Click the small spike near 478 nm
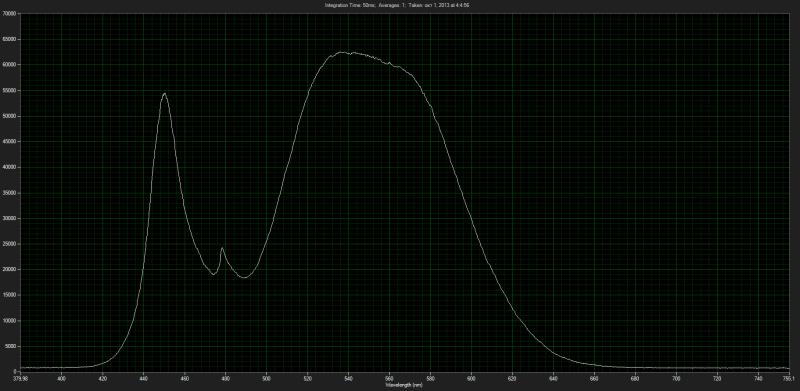Screen dimensions: 800x391 [x=222, y=249]
